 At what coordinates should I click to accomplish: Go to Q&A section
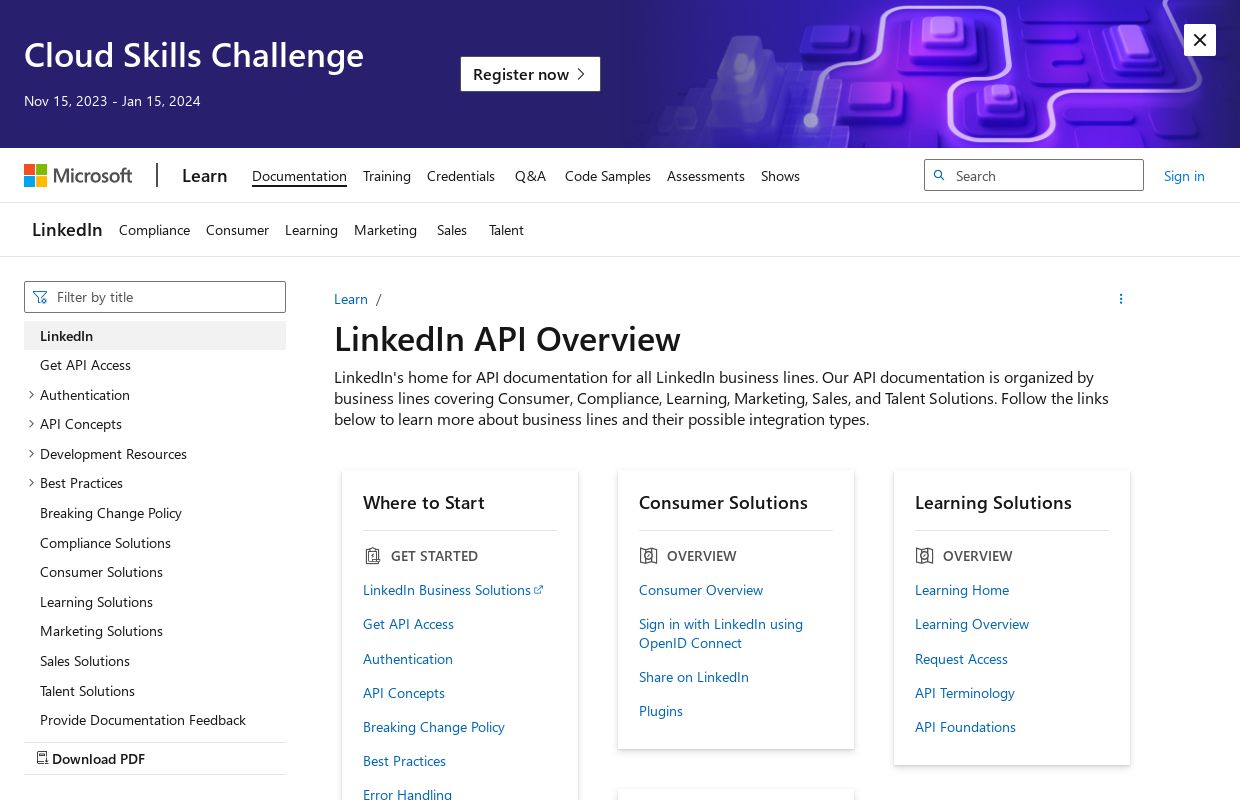click(x=530, y=176)
